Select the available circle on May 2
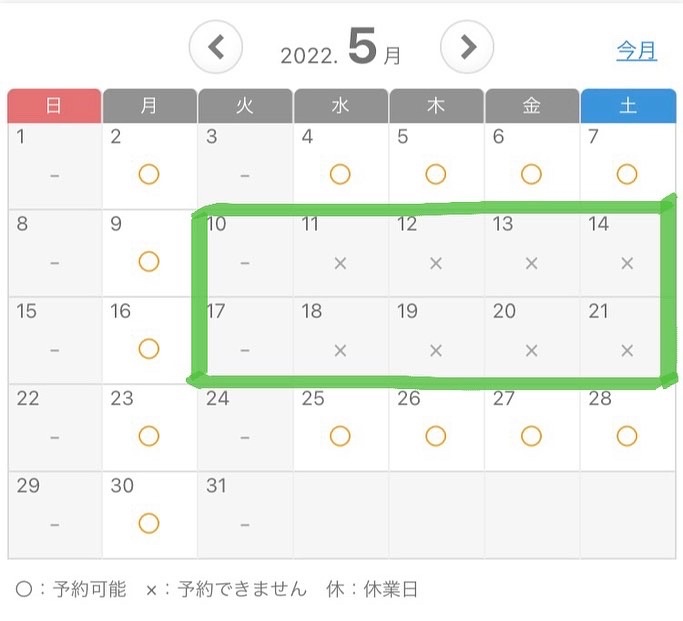The width and height of the screenshot is (683, 621). (149, 175)
